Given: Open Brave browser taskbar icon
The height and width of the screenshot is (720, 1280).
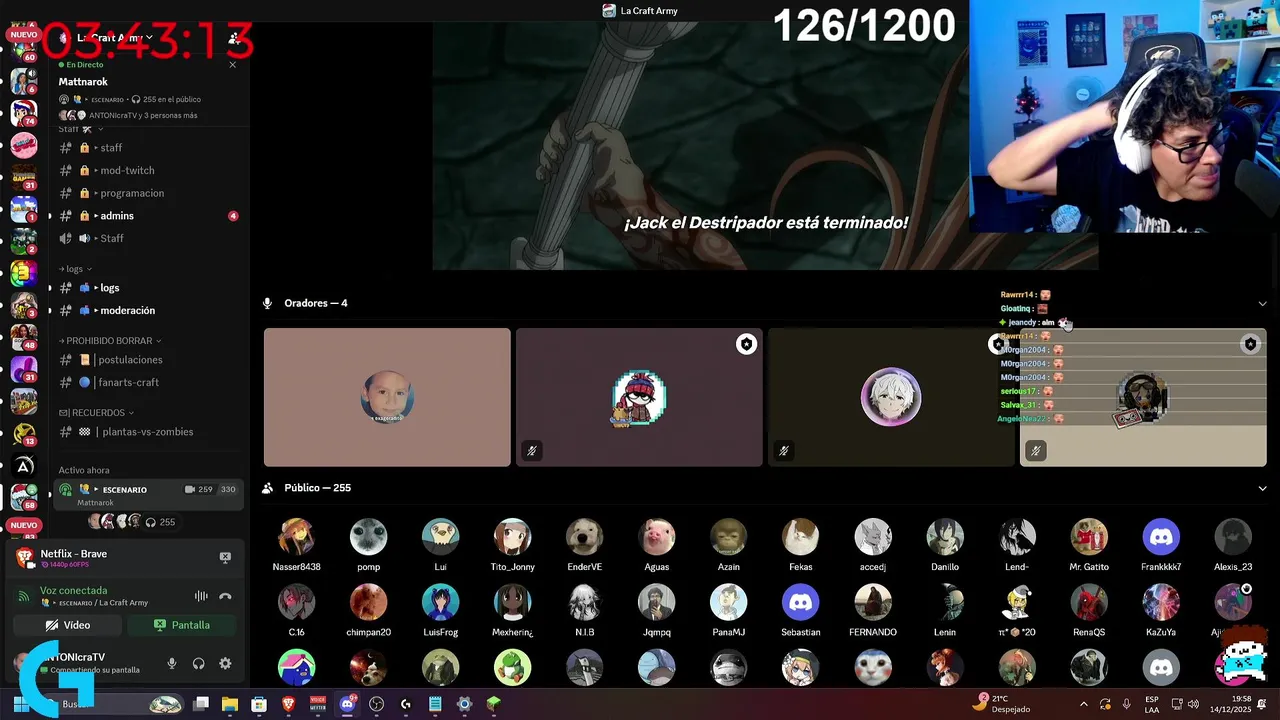Looking at the screenshot, I should (288, 704).
